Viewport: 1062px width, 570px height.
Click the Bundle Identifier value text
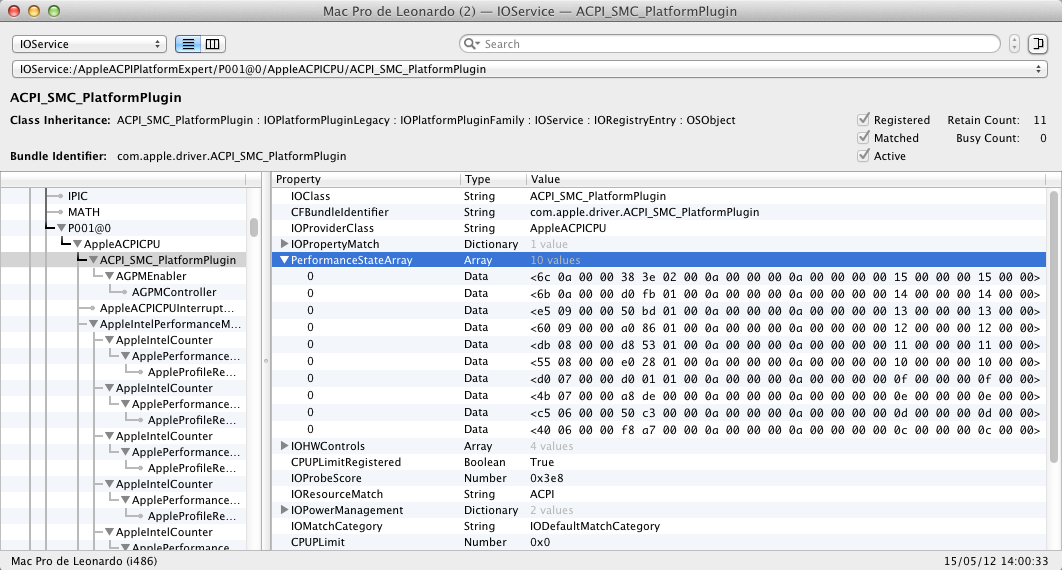coord(232,156)
